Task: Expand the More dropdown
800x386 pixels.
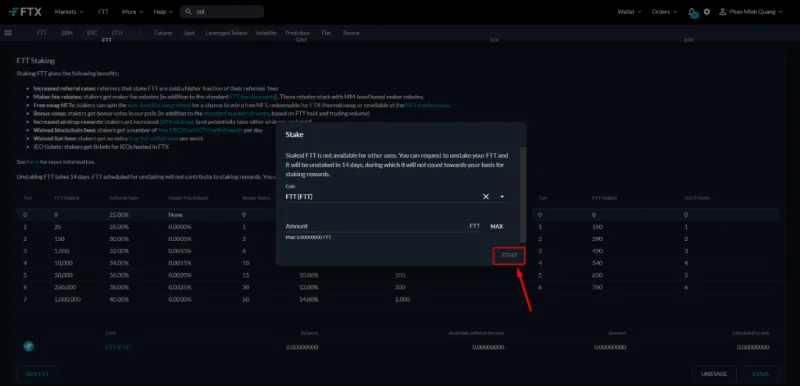Action: point(133,12)
